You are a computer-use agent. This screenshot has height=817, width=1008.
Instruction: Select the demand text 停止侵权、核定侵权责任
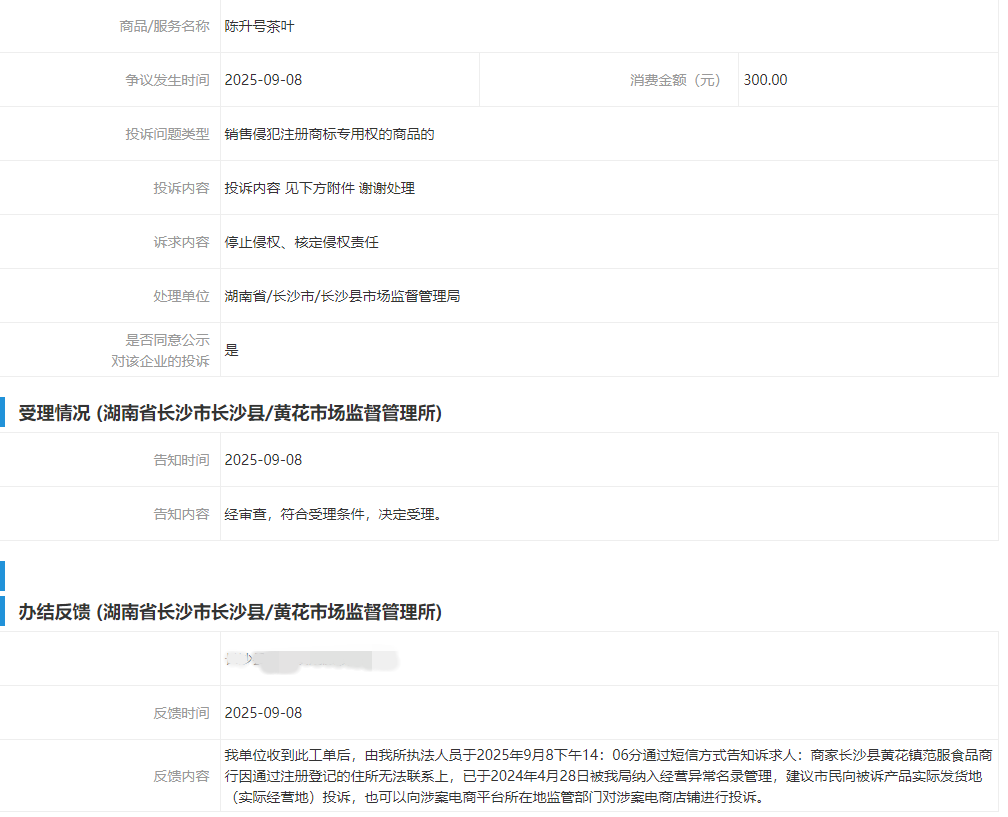coord(301,242)
